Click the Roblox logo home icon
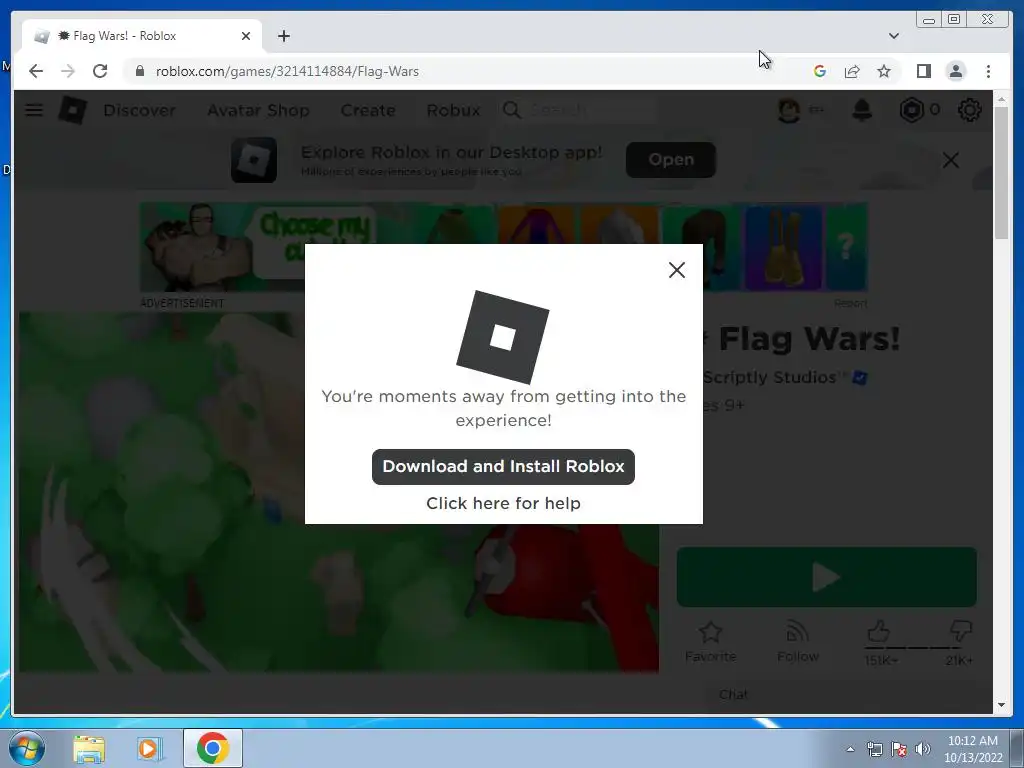This screenshot has height=768, width=1024. point(72,110)
